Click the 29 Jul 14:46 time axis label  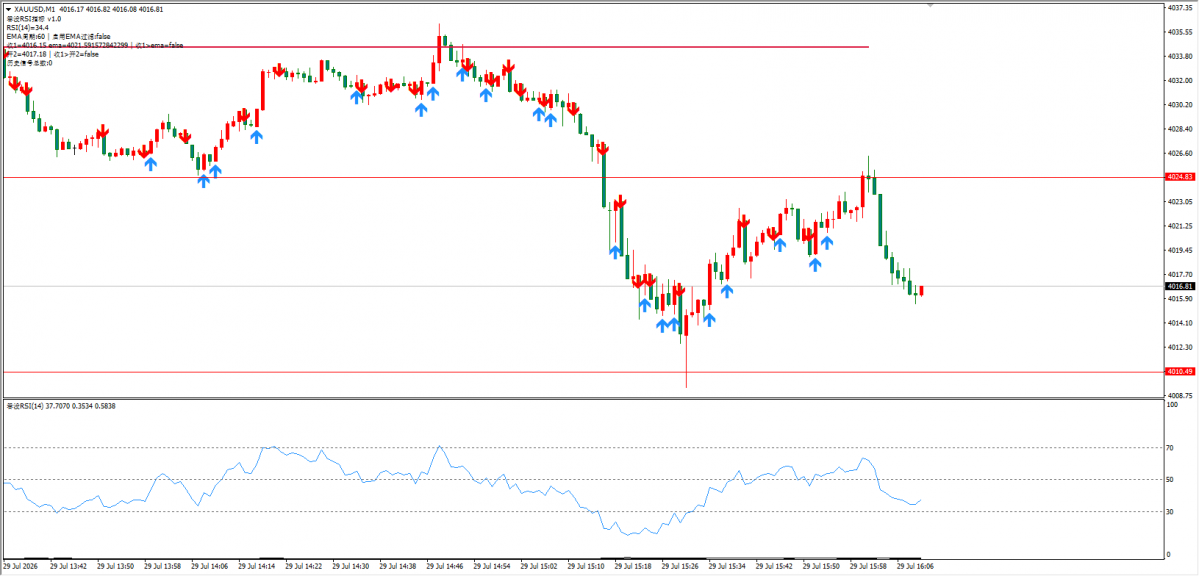click(445, 567)
